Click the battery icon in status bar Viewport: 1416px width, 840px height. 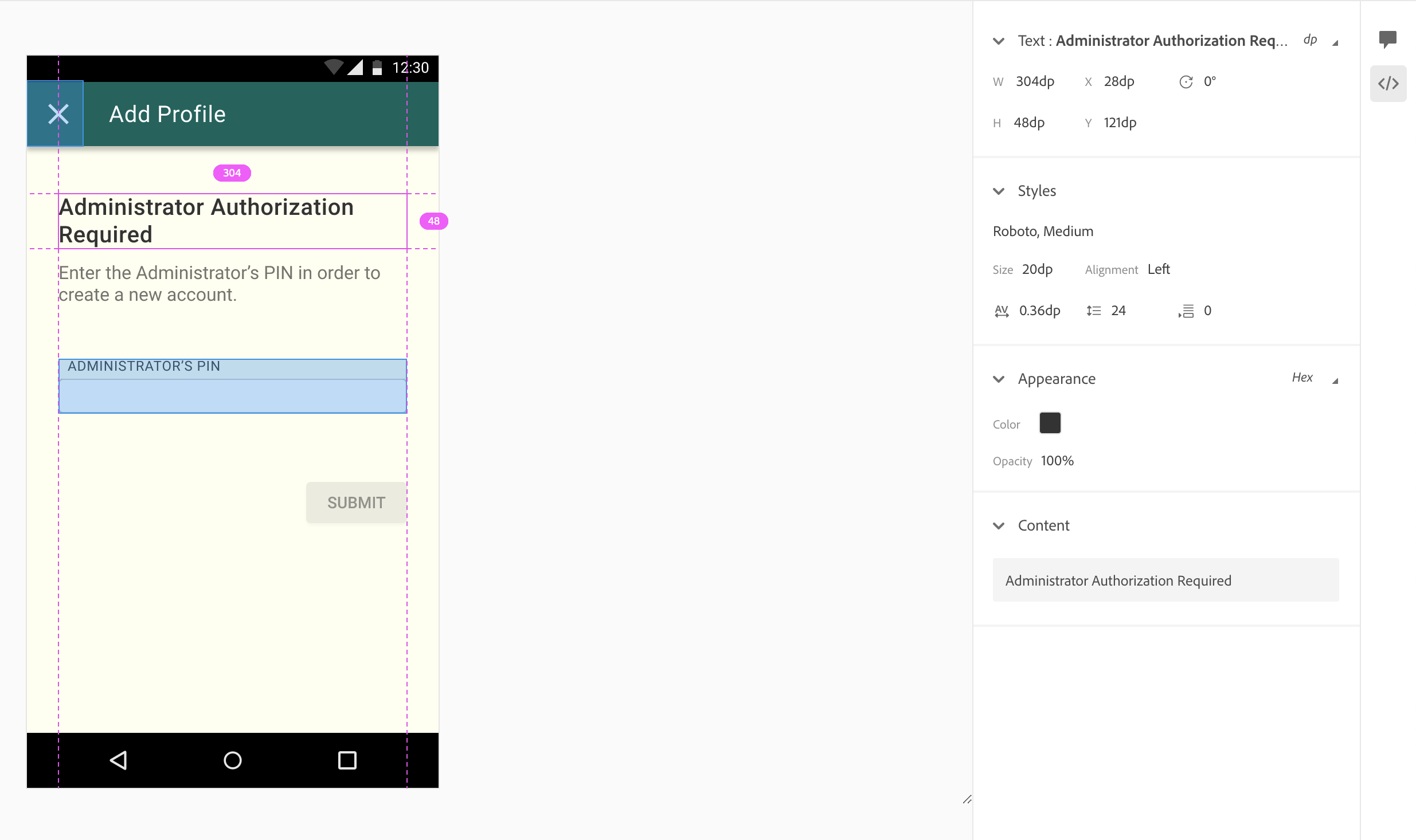click(x=377, y=68)
